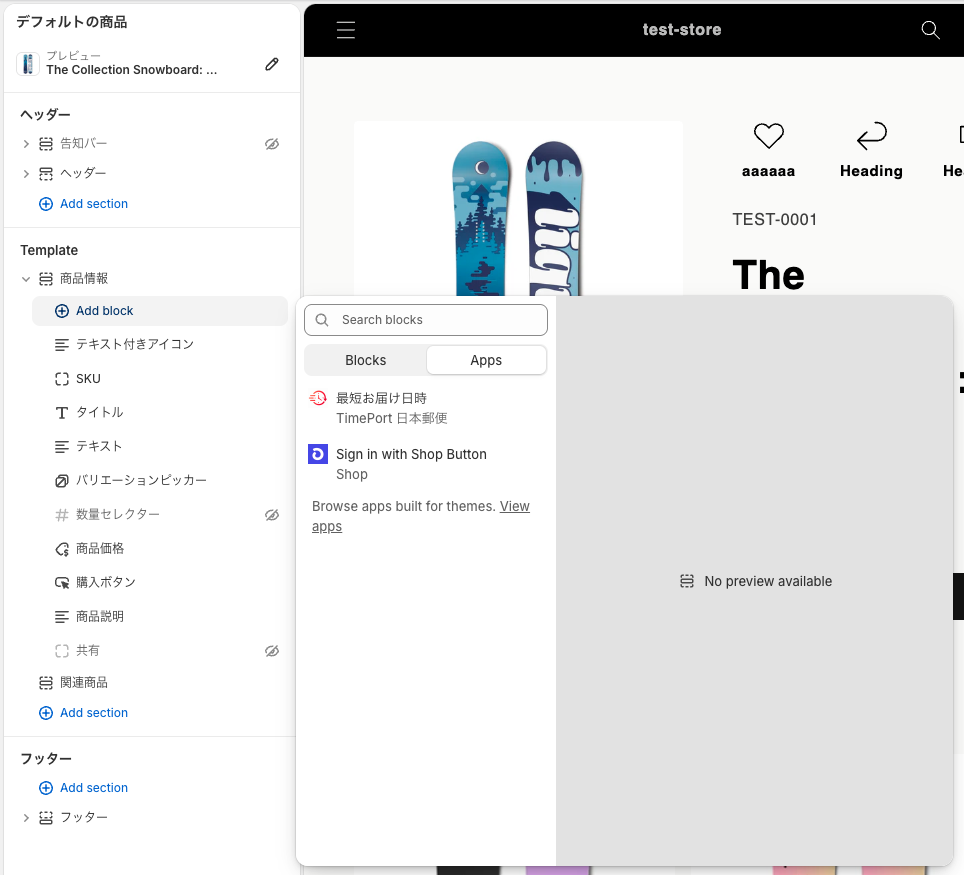Click Add section under フッター group
964x875 pixels.
(x=84, y=788)
